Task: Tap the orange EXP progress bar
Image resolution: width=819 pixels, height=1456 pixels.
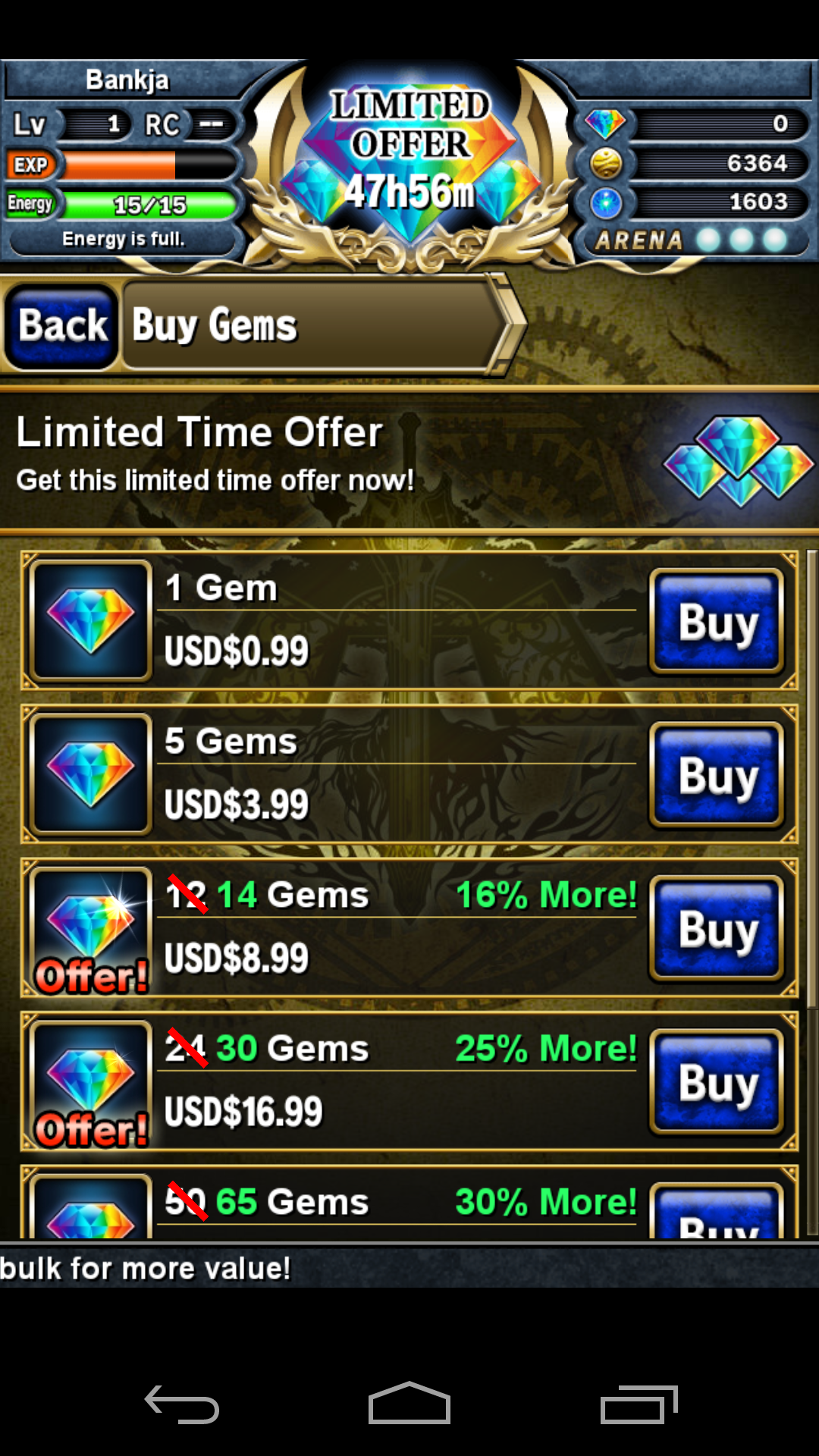Action: pyautogui.click(x=149, y=165)
